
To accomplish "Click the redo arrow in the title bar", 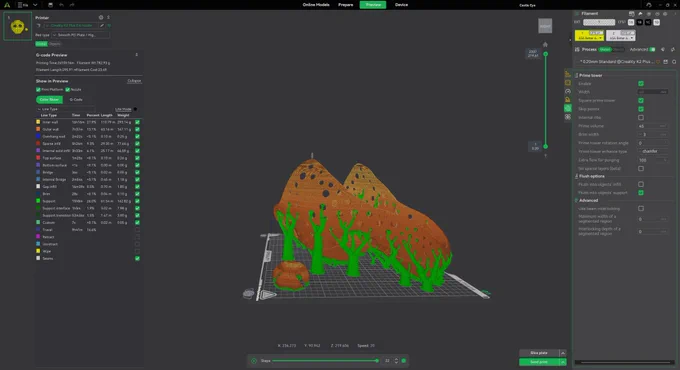I will [x=72, y=5].
